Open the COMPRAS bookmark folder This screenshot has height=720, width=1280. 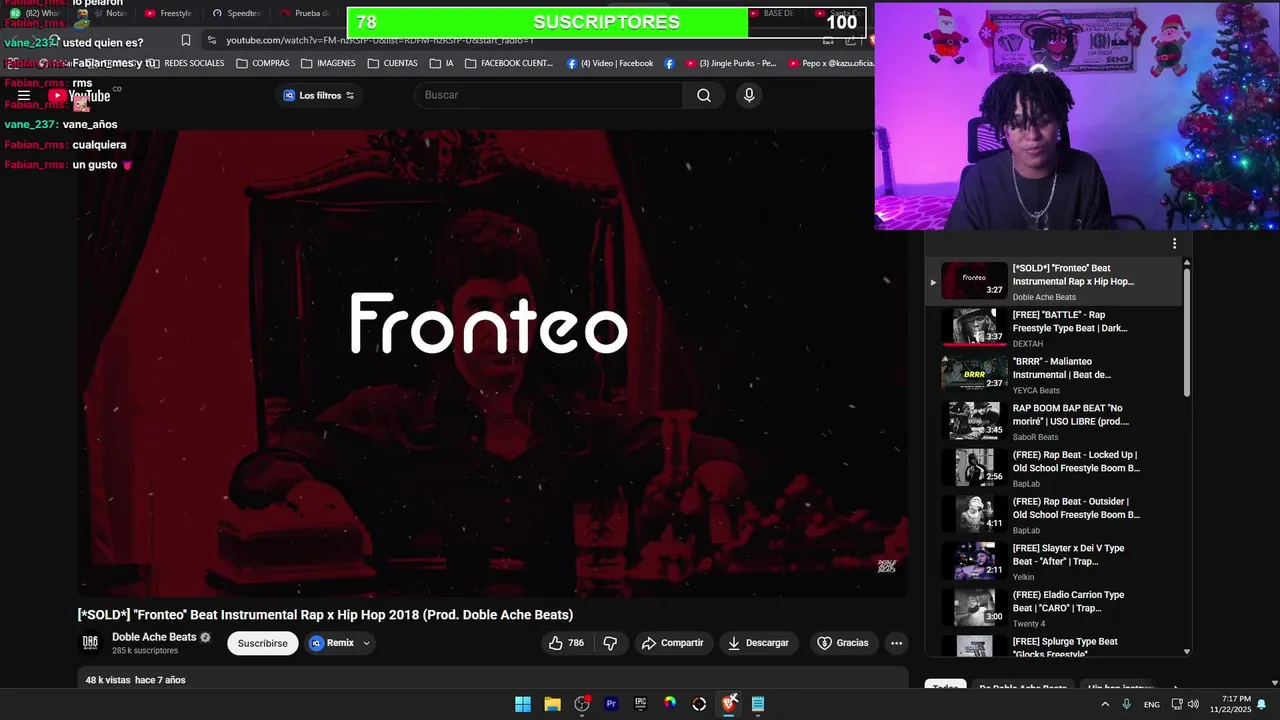[263, 63]
